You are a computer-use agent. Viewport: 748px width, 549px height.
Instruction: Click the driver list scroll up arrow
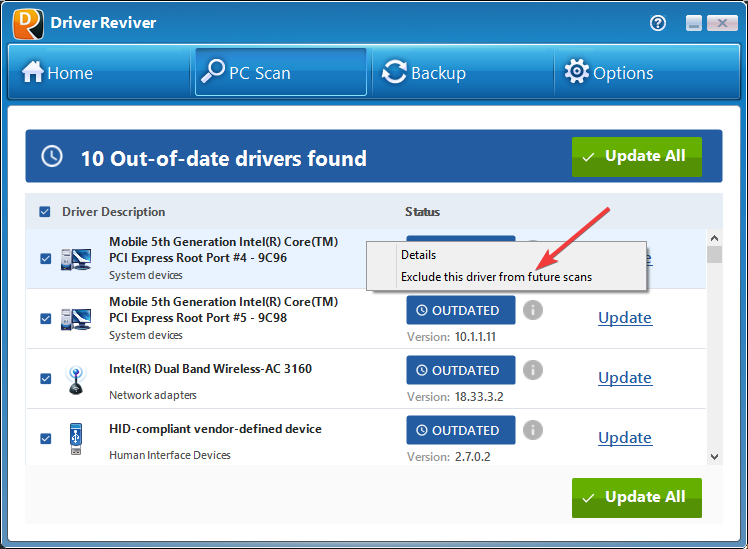[714, 238]
